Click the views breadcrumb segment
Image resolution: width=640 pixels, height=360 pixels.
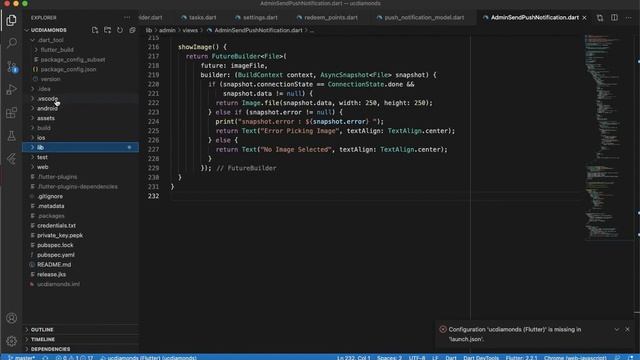tap(190, 30)
